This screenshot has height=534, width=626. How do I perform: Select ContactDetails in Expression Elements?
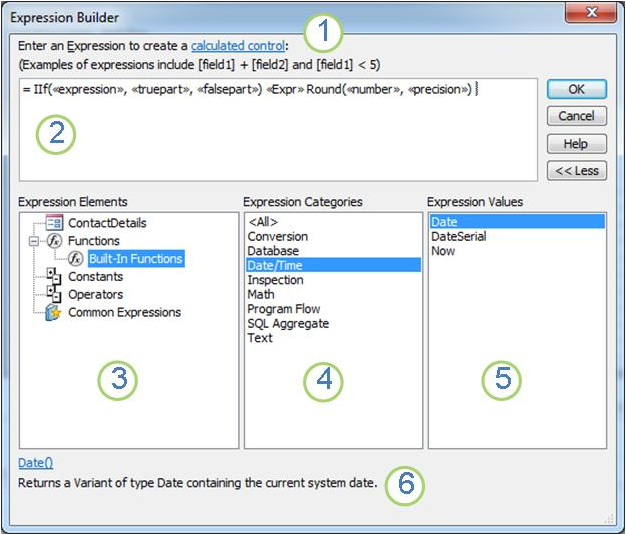tap(107, 223)
